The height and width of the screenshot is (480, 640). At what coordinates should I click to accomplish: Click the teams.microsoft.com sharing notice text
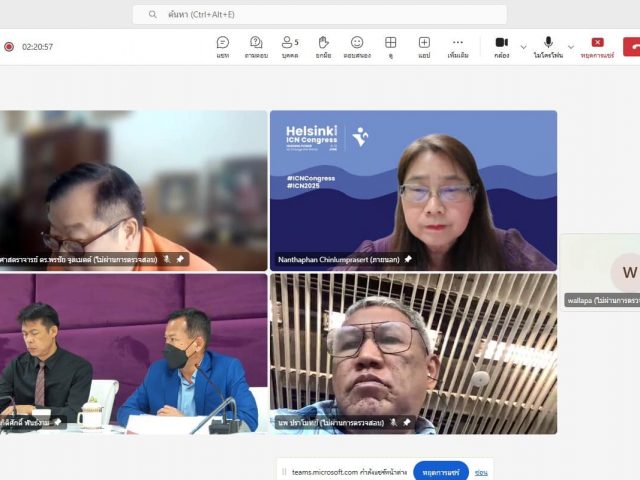(x=350, y=472)
